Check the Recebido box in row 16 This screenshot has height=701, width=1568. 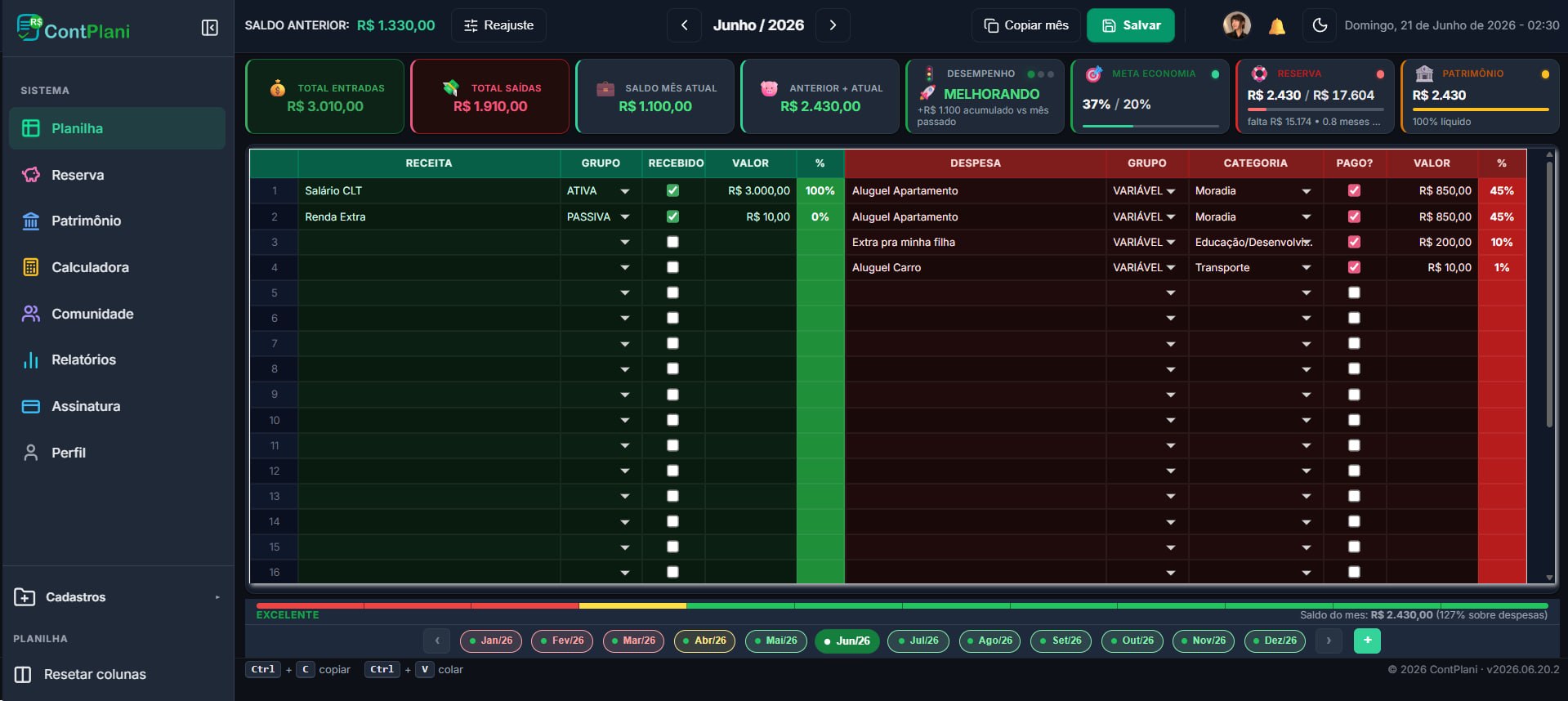(x=672, y=572)
